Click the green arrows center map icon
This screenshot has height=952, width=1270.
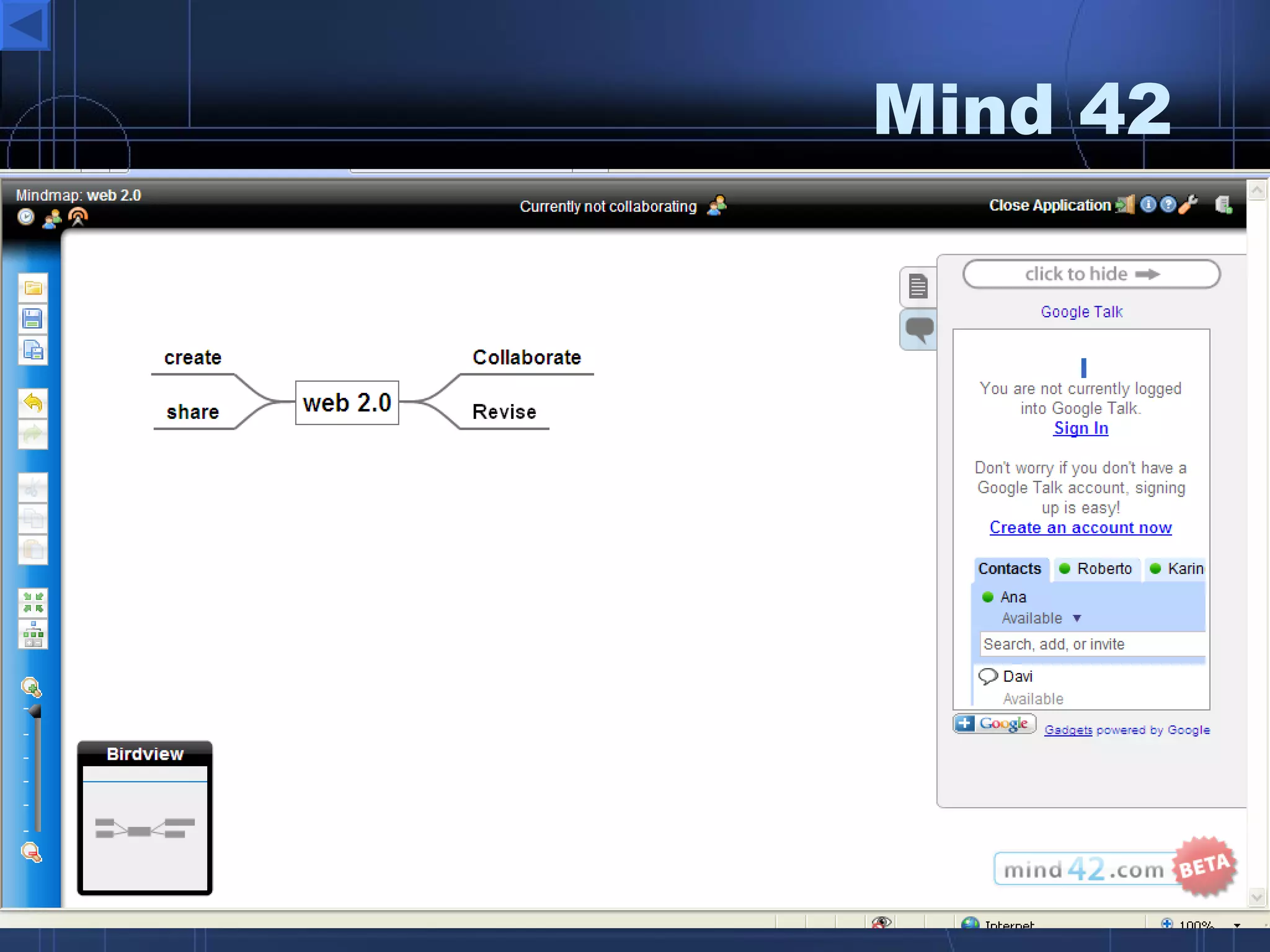pos(33,602)
